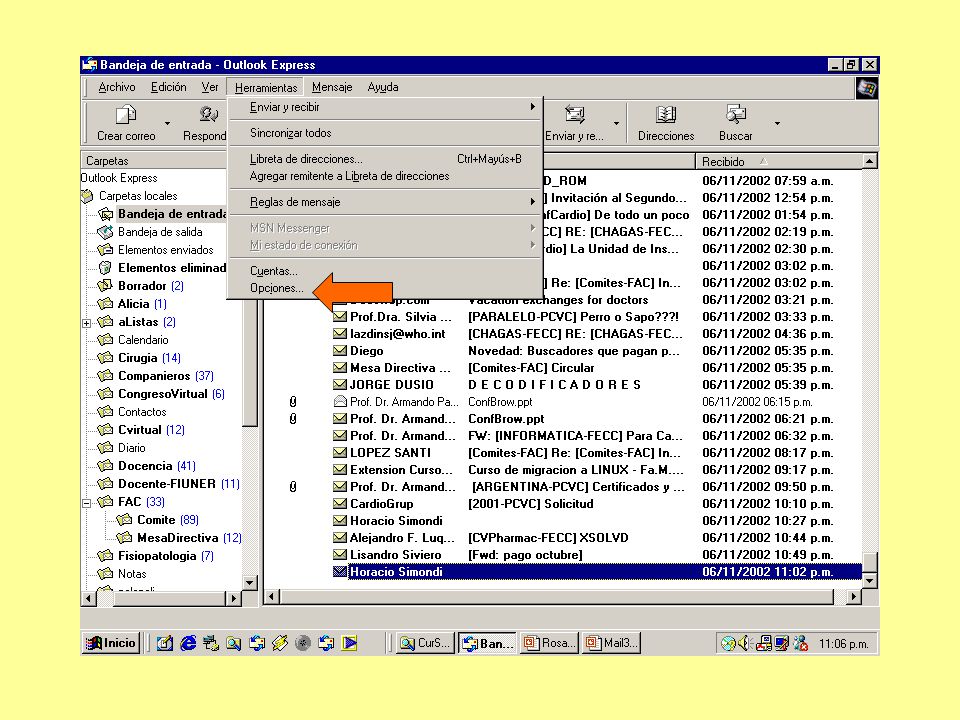Open the Mensaje menu
The width and height of the screenshot is (960, 720).
332,87
